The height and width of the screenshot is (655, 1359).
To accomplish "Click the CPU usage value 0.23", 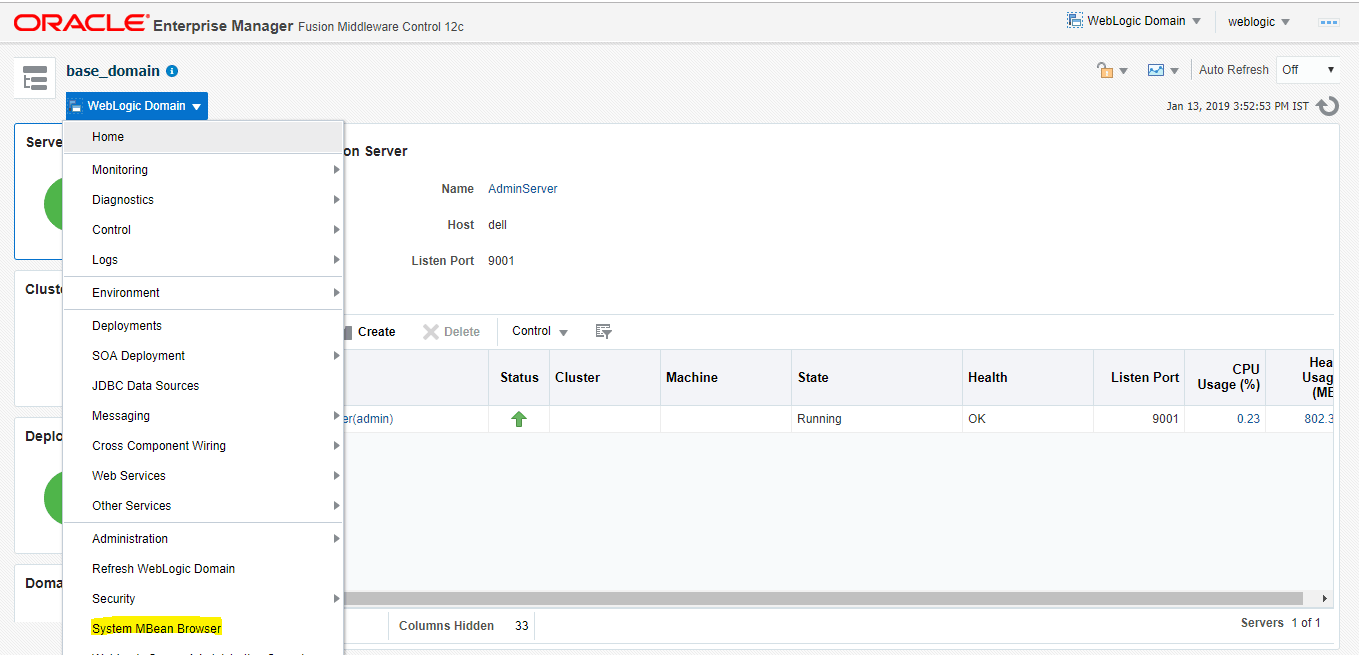I will click(x=1248, y=419).
